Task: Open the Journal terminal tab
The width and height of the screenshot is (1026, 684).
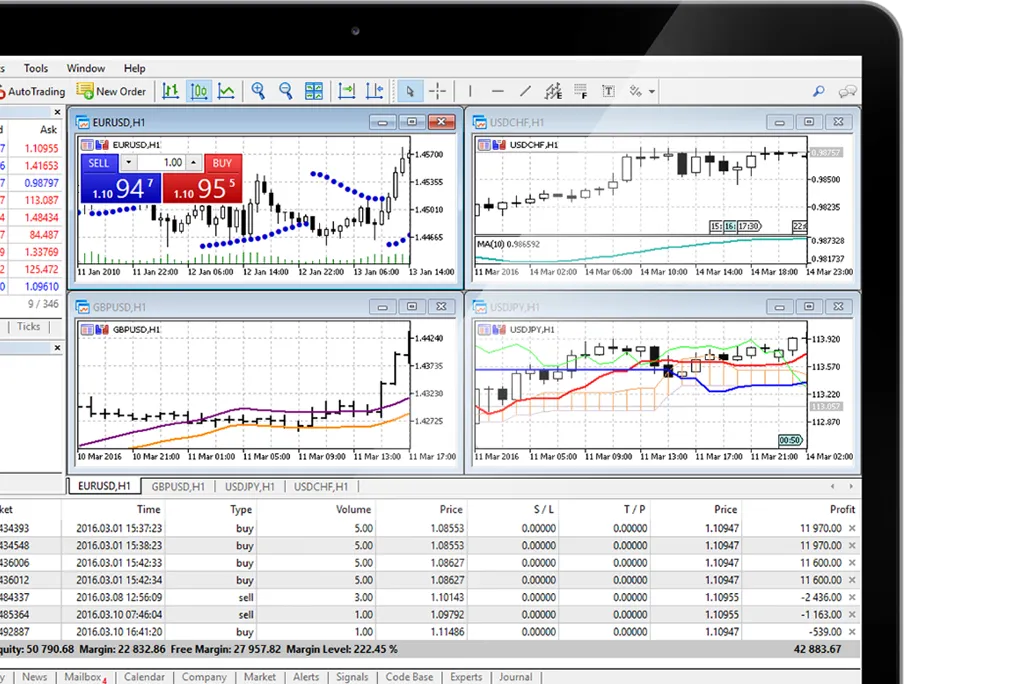Action: coord(516,677)
